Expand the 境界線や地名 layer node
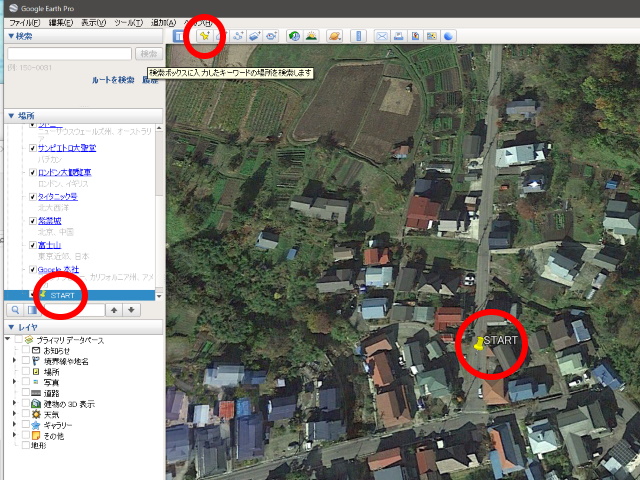The height and width of the screenshot is (480, 640). [x=15, y=360]
